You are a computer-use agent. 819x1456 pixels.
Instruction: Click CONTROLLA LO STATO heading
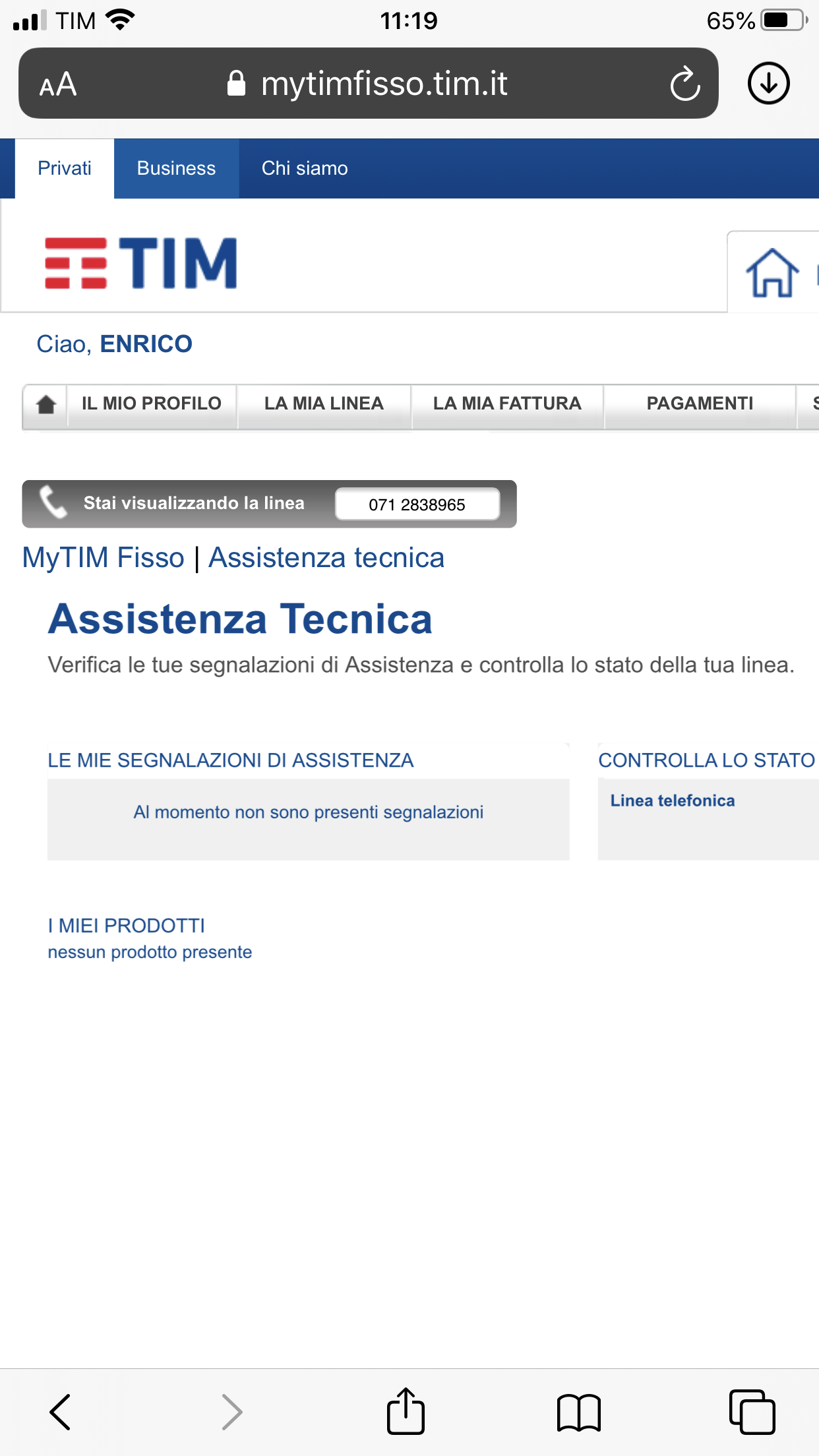click(707, 760)
